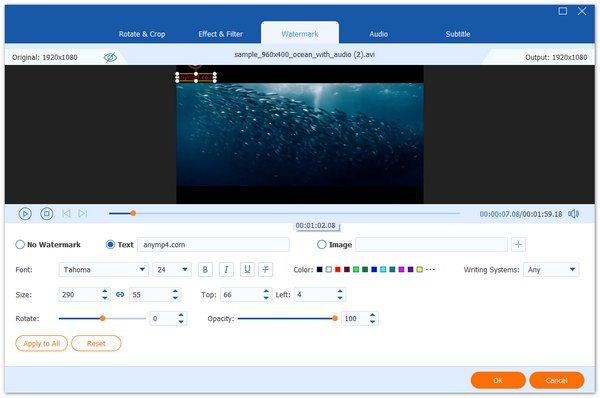Expand the Writing Systems dropdown
This screenshot has height=398, width=600.
551,269
